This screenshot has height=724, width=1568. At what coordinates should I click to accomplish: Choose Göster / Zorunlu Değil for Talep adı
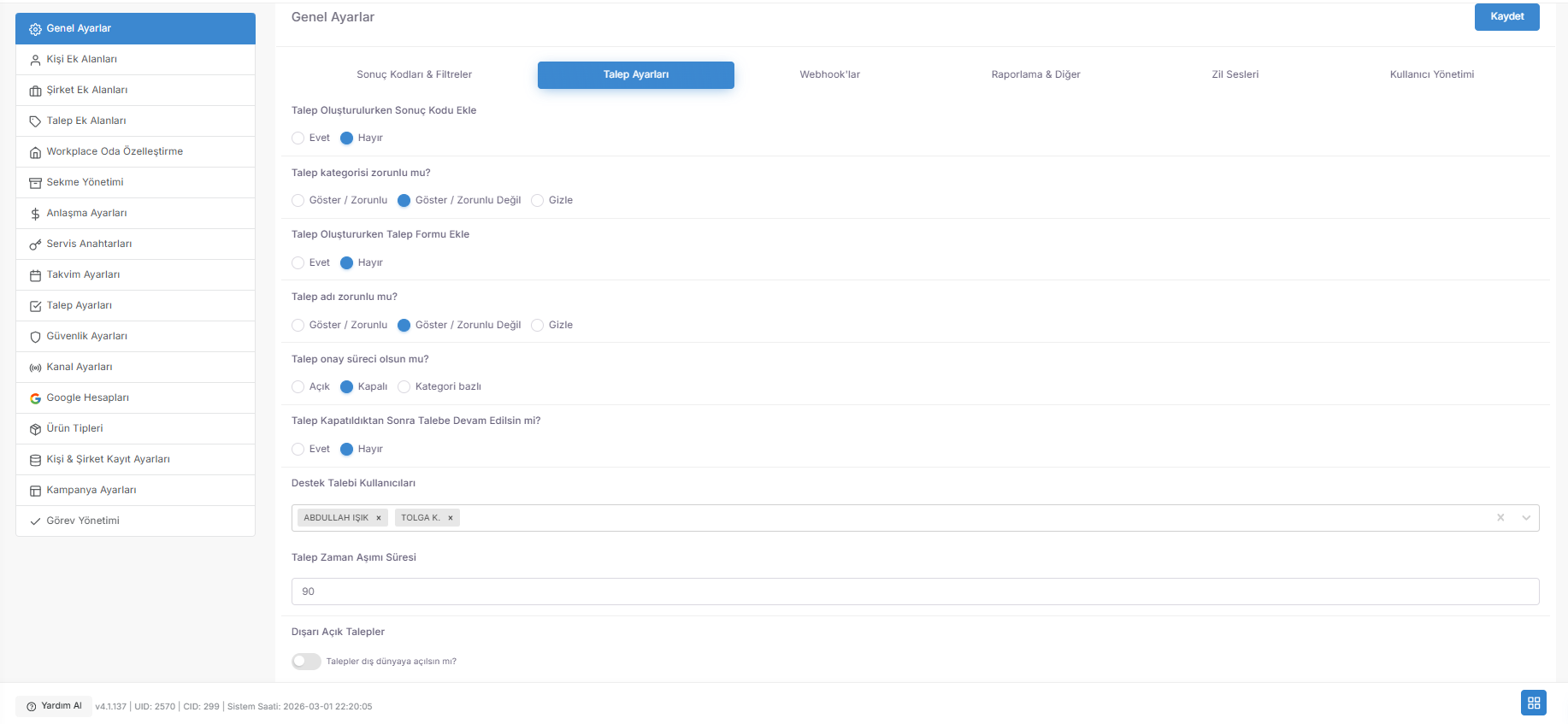(404, 325)
